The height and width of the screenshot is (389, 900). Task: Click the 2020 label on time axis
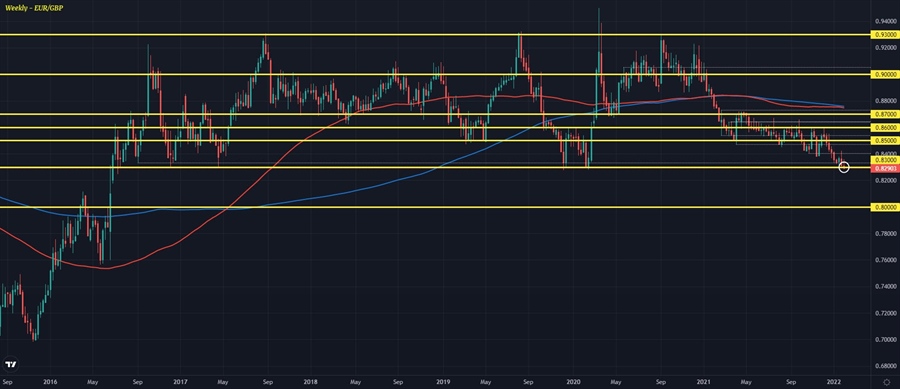[x=573, y=381]
